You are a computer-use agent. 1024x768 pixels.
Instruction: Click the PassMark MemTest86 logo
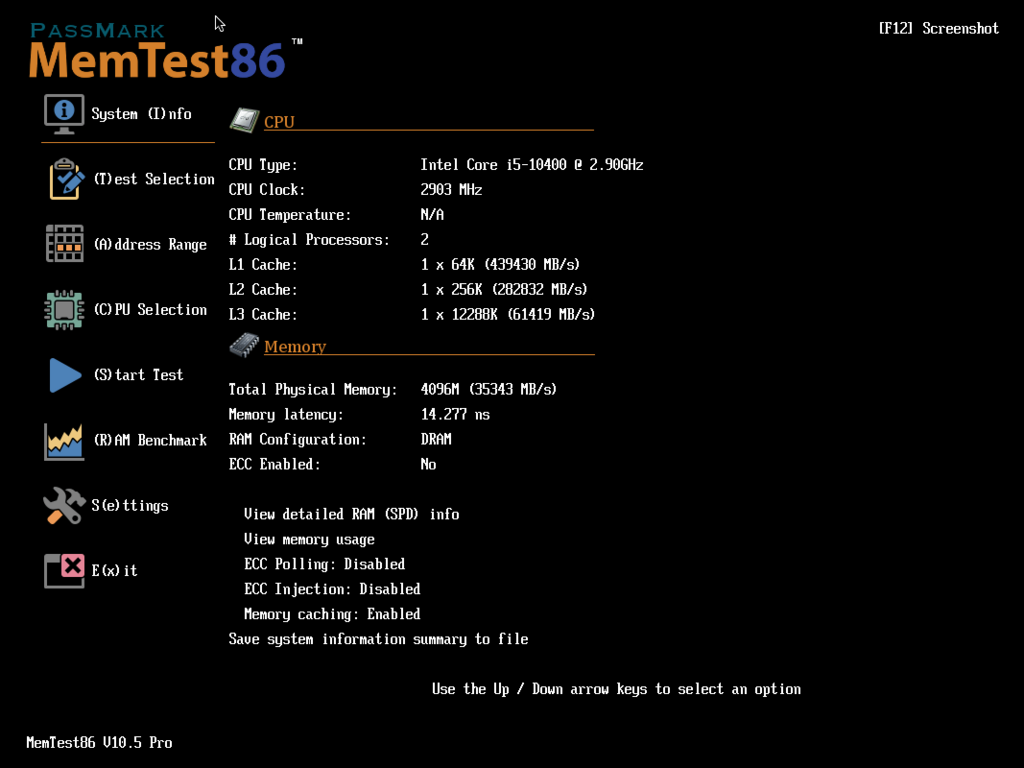[166, 50]
